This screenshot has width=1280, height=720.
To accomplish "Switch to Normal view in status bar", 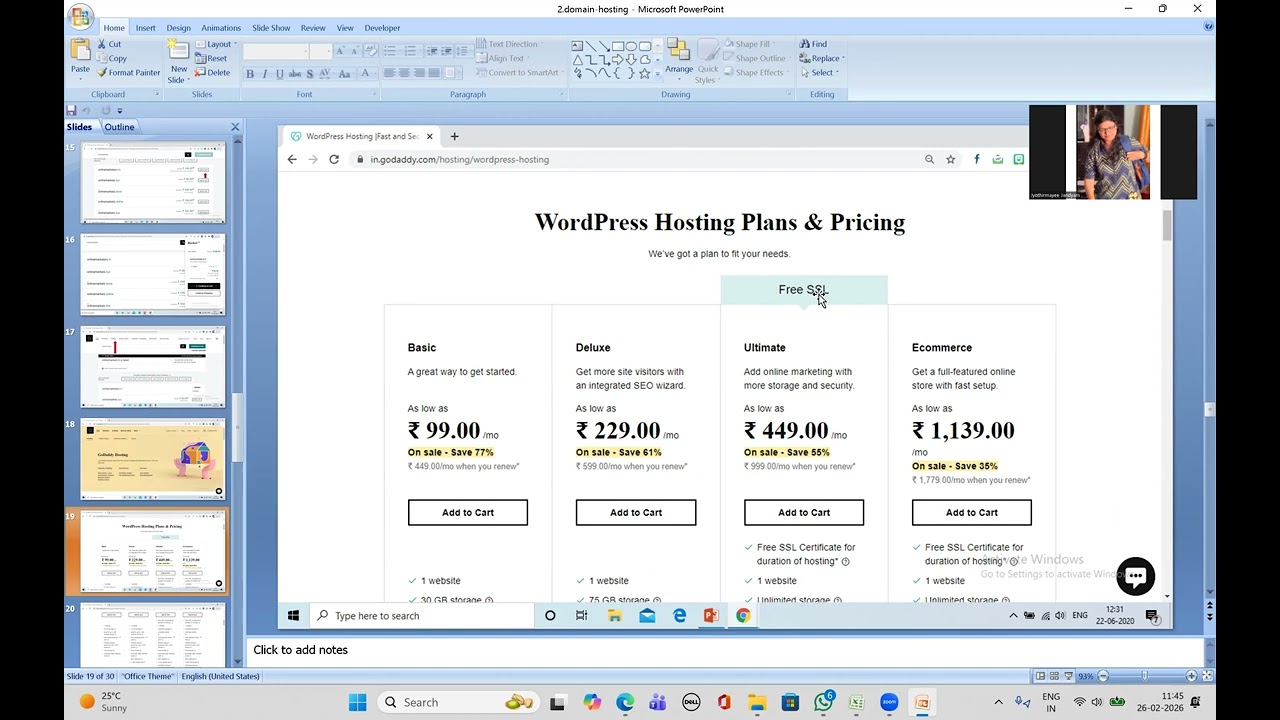I will 1041,676.
